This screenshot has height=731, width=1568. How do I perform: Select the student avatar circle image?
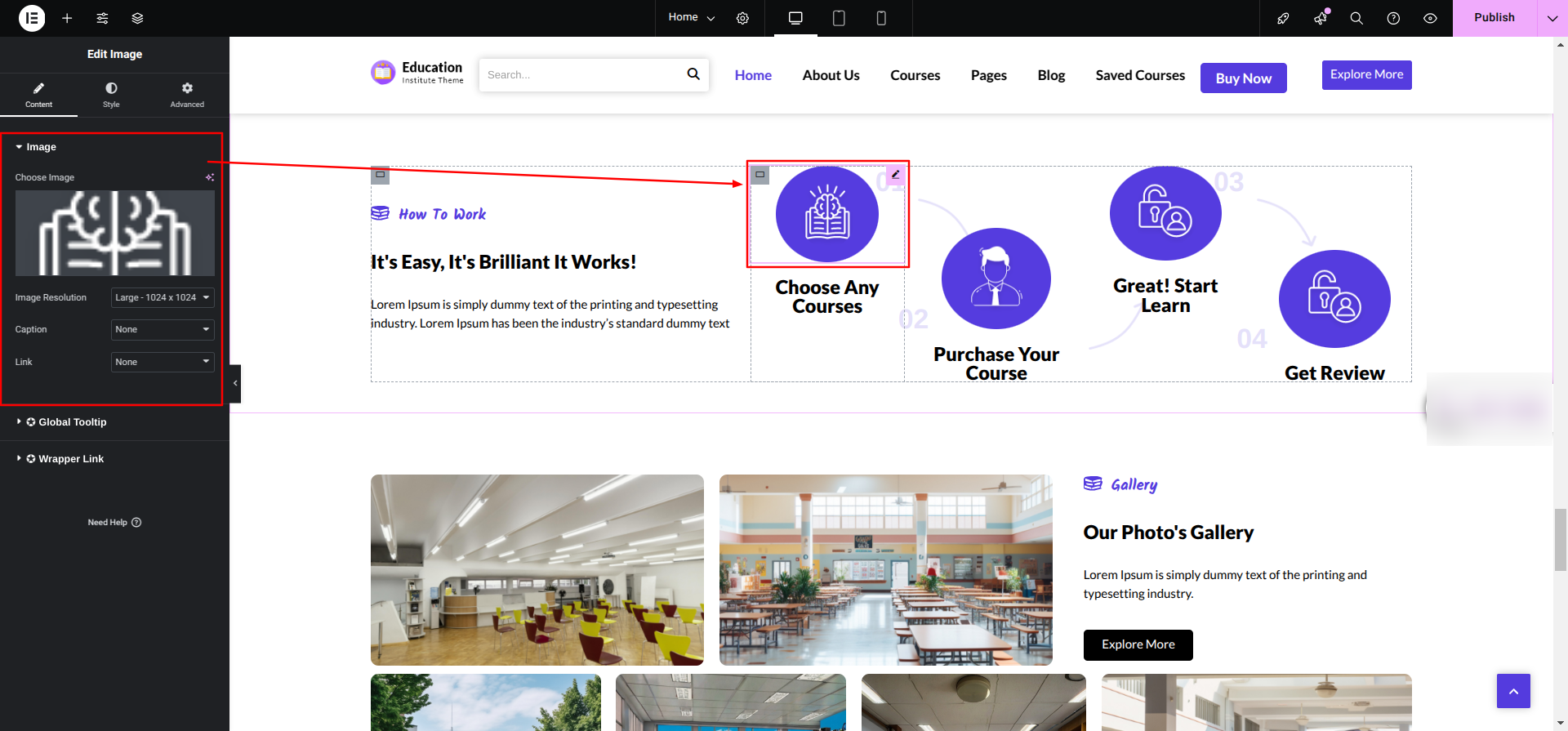coord(996,278)
